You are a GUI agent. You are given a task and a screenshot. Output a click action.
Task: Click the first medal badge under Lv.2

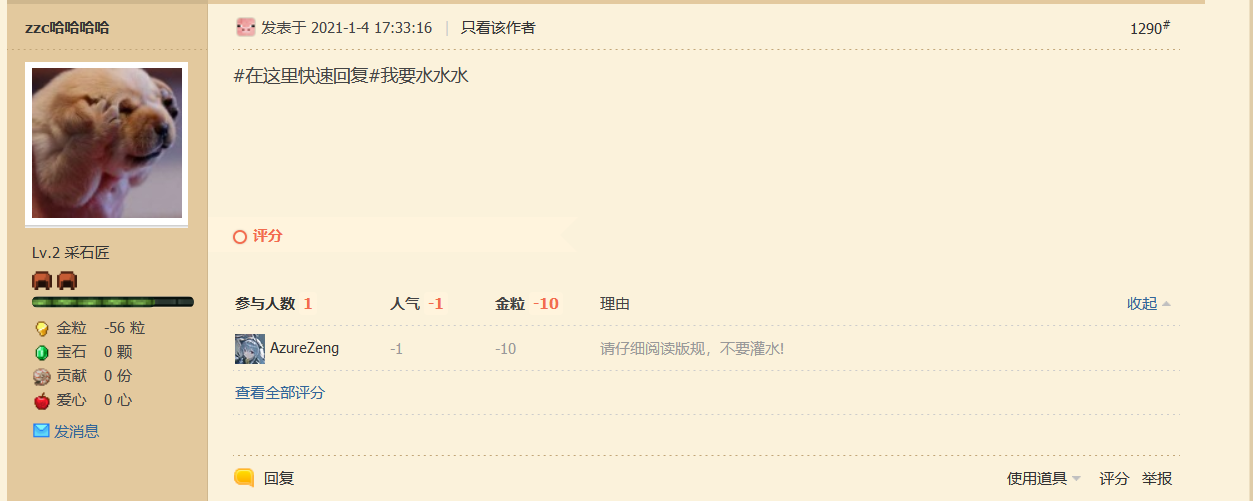pos(42,280)
